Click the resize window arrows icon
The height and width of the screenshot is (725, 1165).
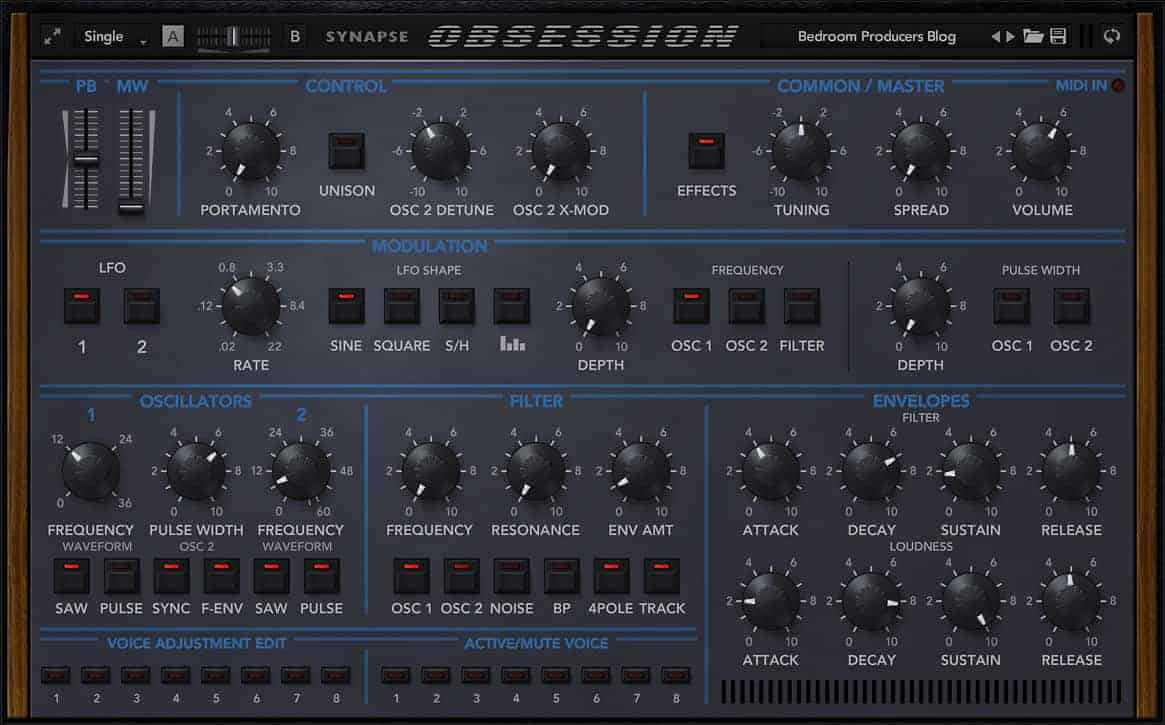click(51, 36)
